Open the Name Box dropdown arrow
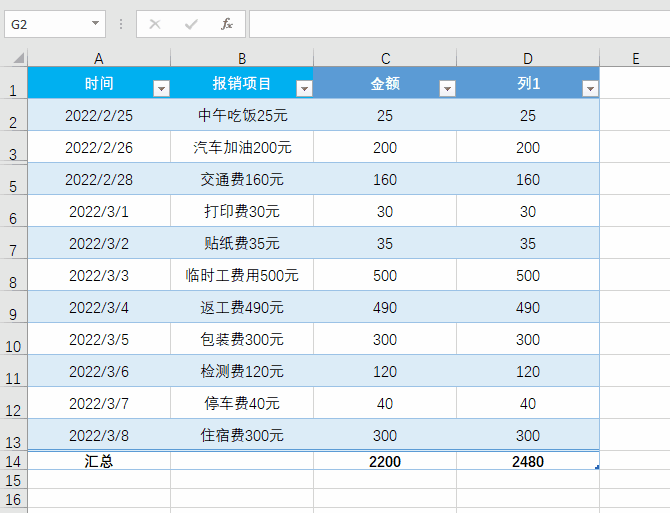This screenshot has height=513, width=670. pos(95,23)
